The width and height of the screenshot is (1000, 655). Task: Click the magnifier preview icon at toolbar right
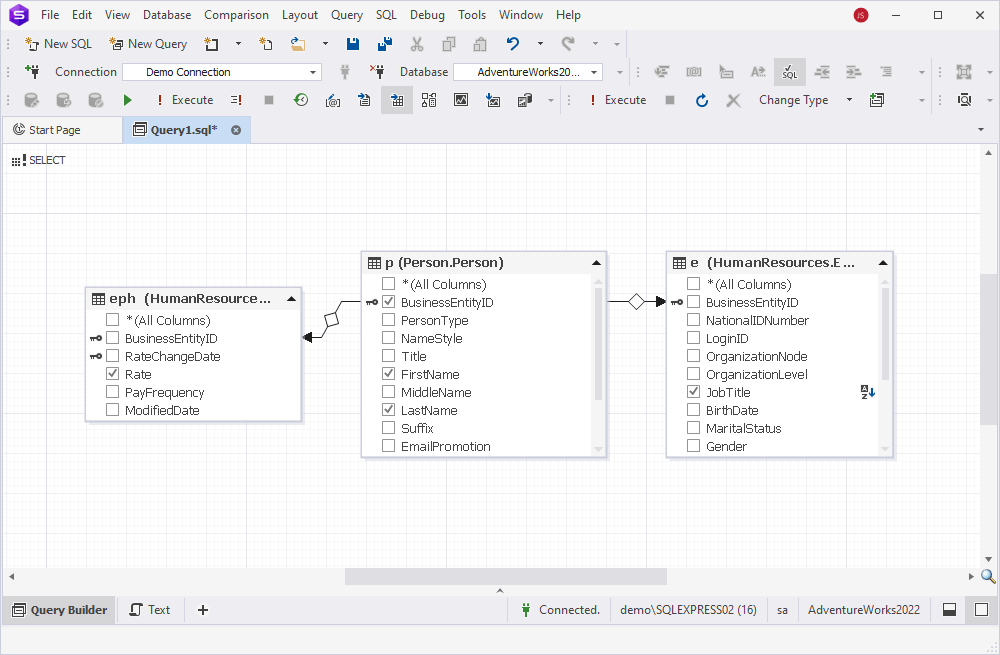964,100
